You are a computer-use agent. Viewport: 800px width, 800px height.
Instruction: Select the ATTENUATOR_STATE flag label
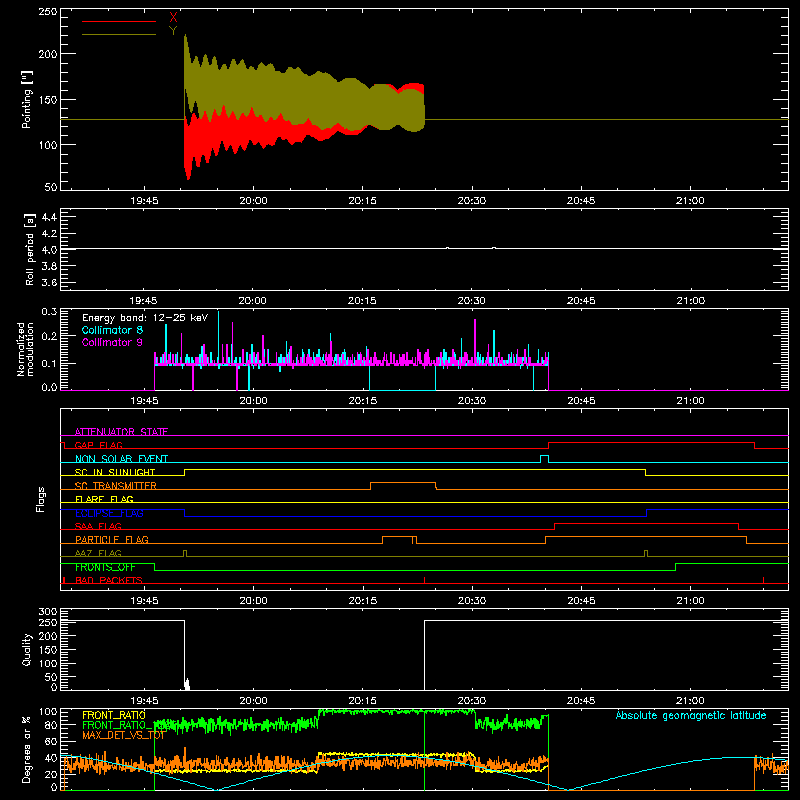tap(121, 432)
